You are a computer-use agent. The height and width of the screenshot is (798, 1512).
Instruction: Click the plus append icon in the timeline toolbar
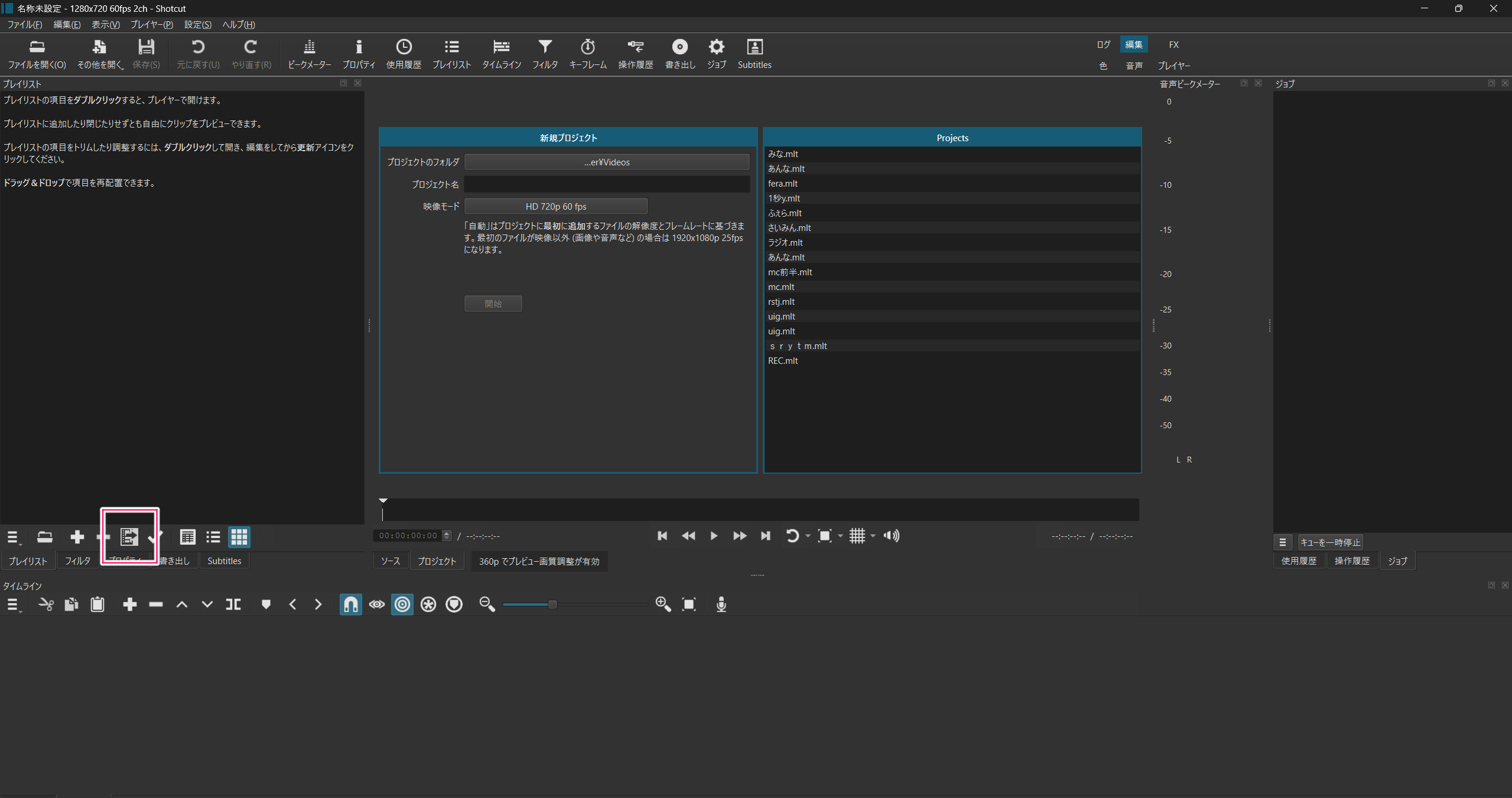(x=129, y=604)
